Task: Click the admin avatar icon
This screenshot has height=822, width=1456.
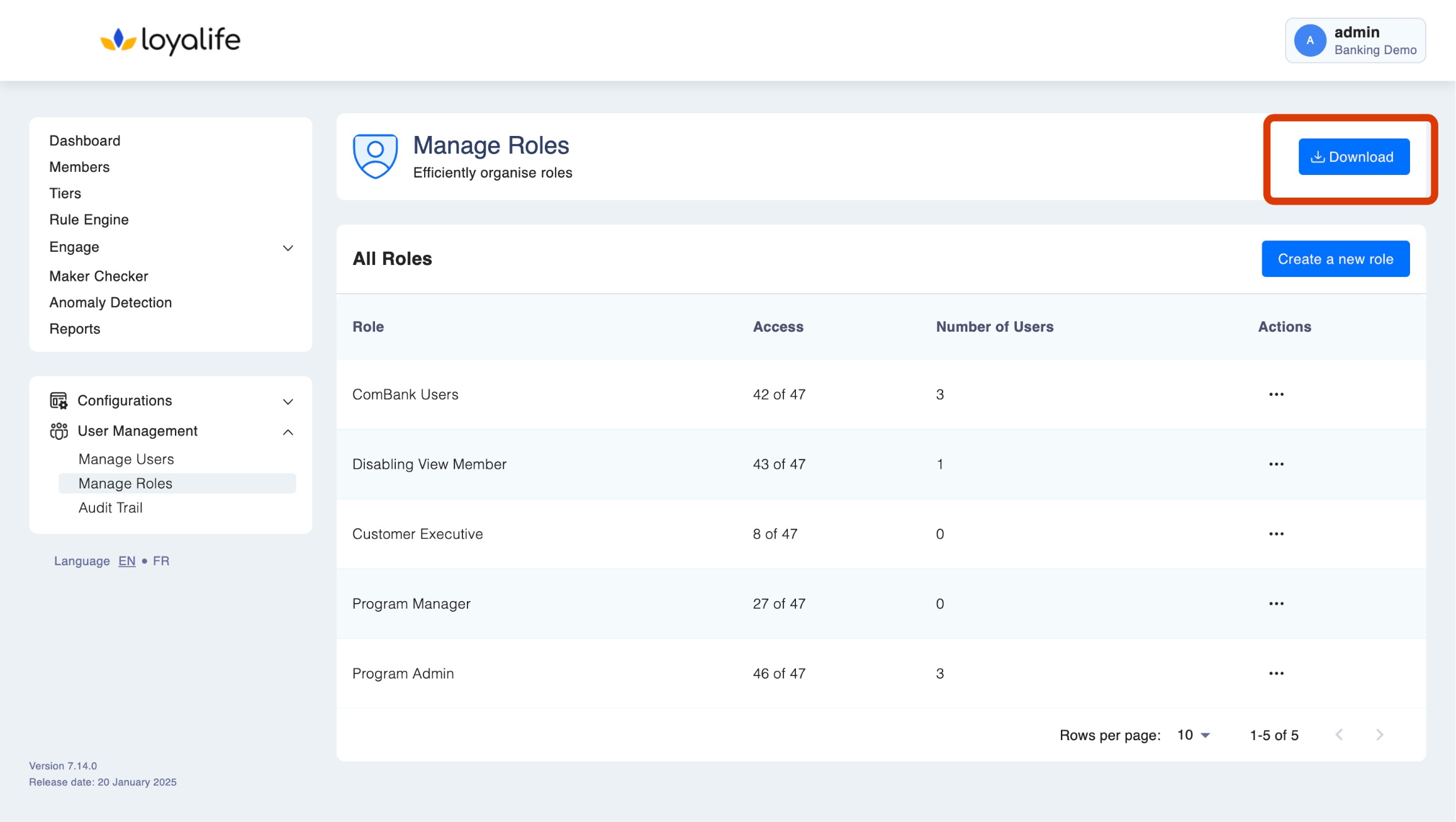Action: [x=1310, y=40]
